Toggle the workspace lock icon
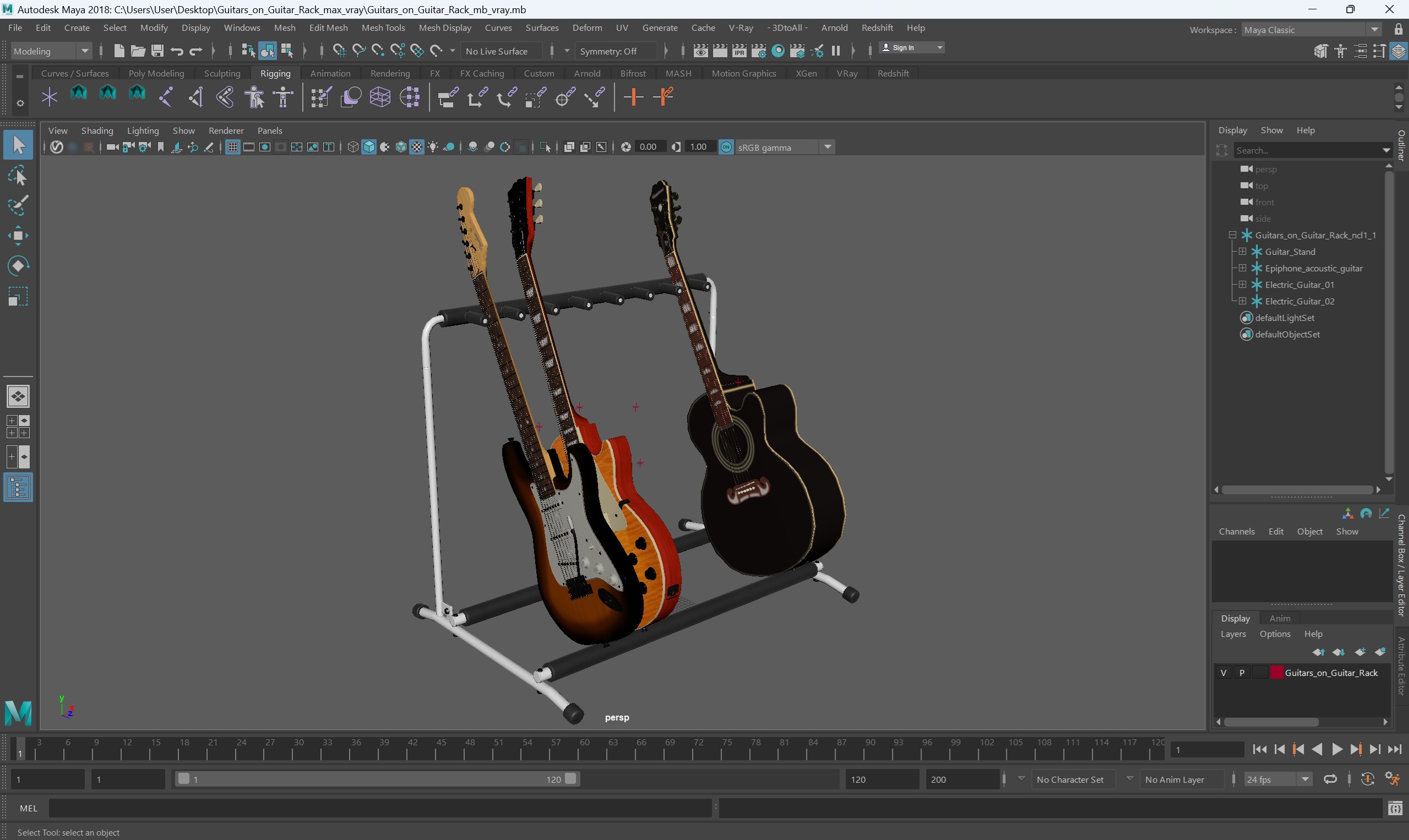Viewport: 1409px width, 840px height. [1398, 29]
